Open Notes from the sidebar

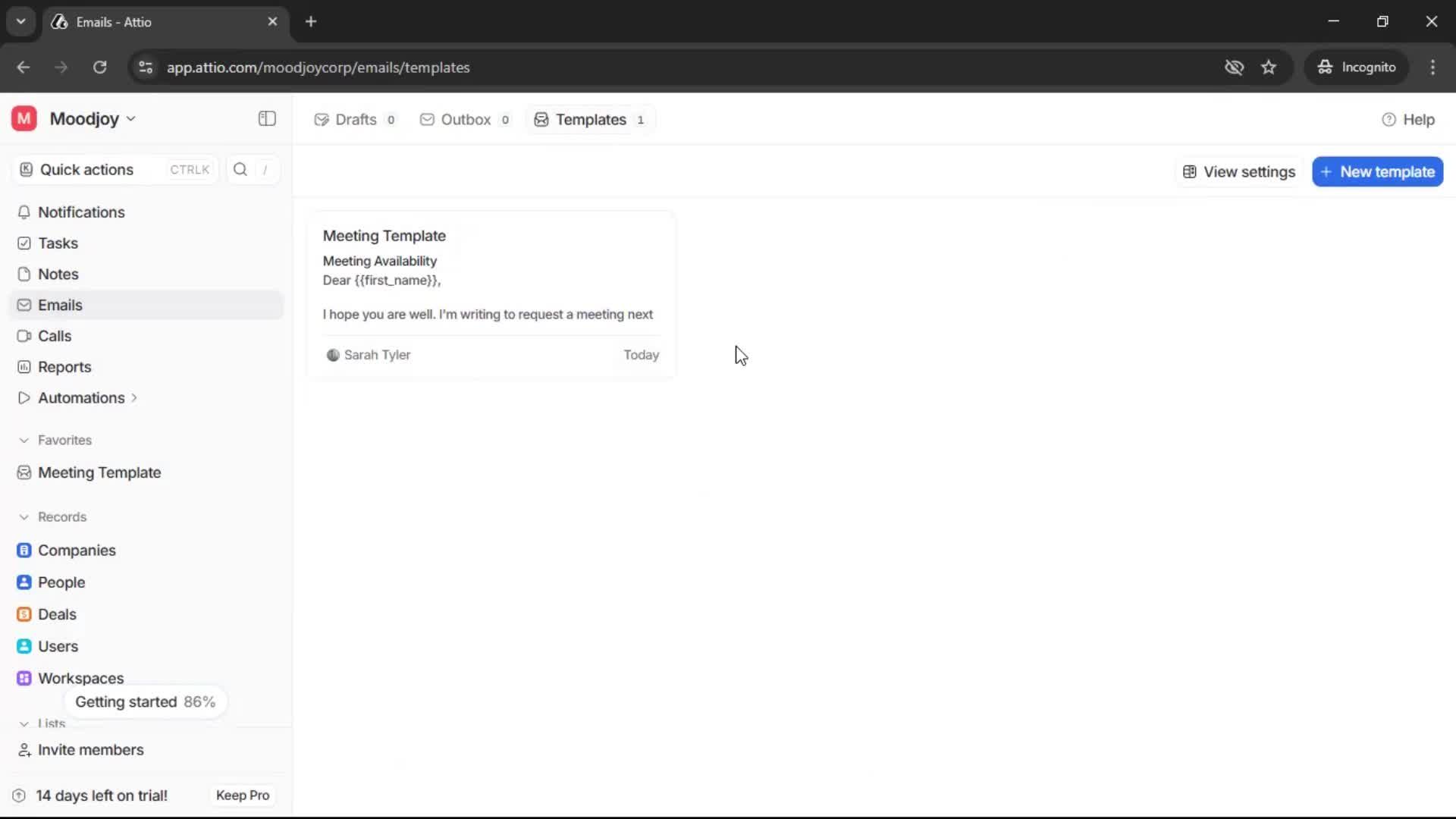[x=58, y=274]
